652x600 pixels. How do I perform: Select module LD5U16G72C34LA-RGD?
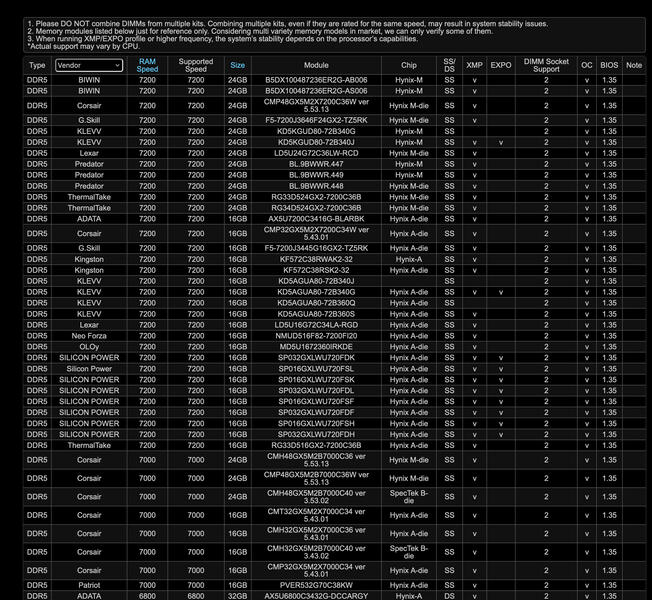[316, 325]
